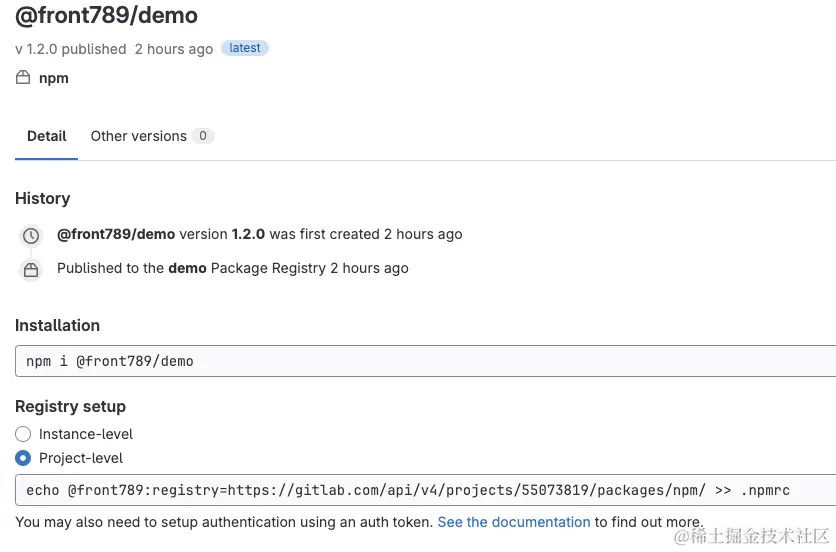The width and height of the screenshot is (836, 552).
Task: Click the @front789/demo page title
Action: (x=106, y=16)
